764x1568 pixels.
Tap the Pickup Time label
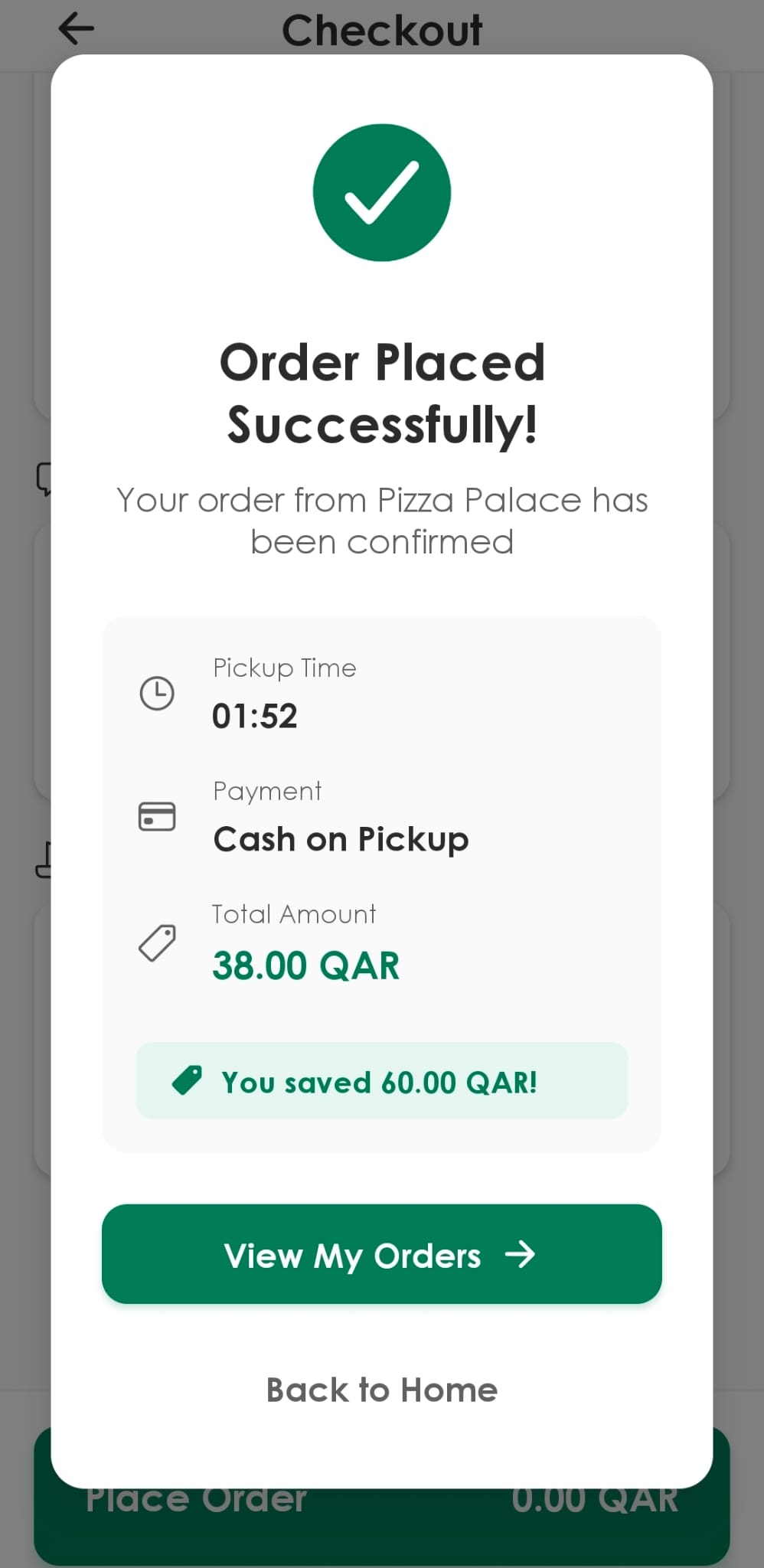285,668
